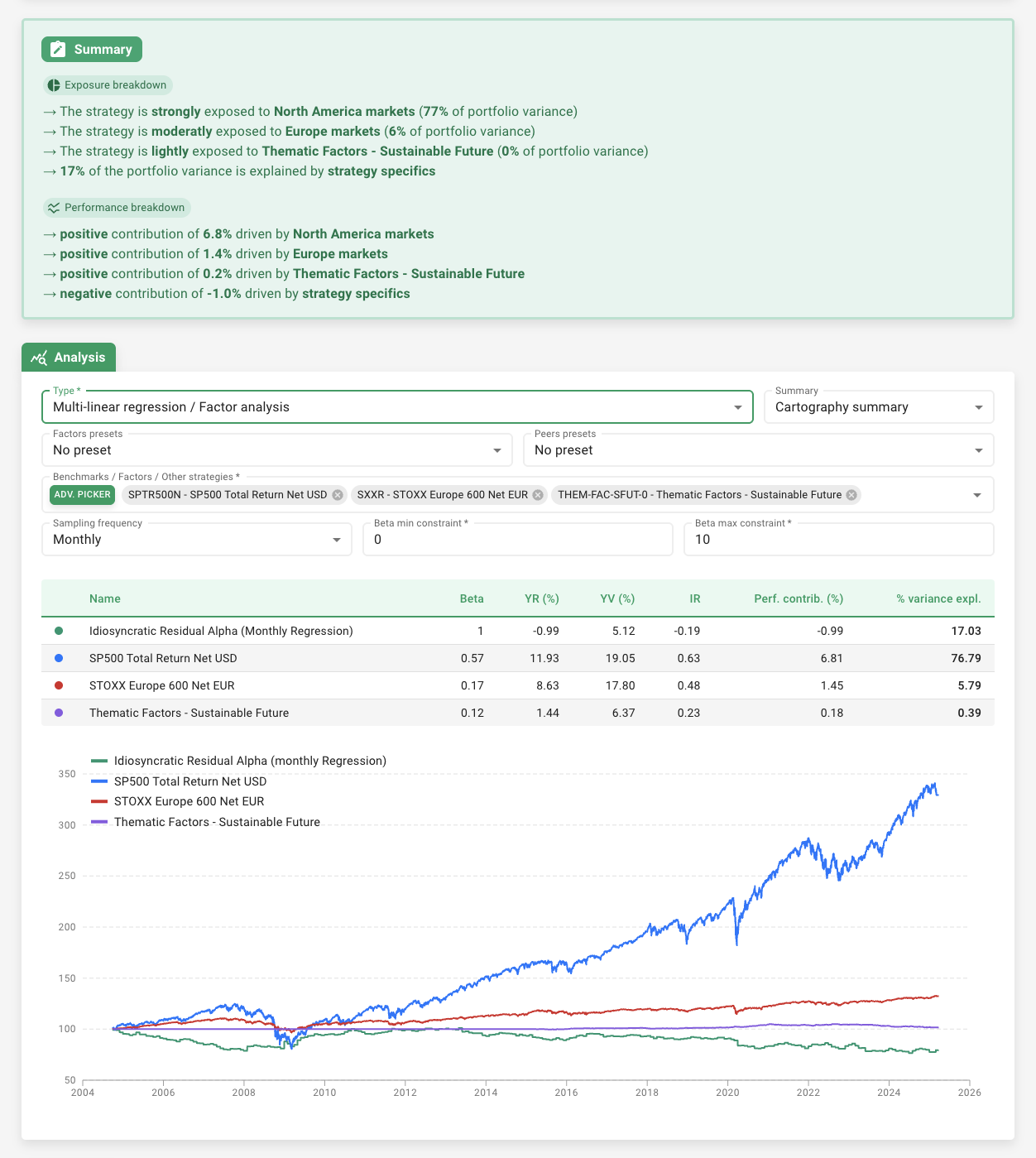Expand the Factors presets dropdown
The width and height of the screenshot is (1036, 1158).
pyautogui.click(x=277, y=450)
